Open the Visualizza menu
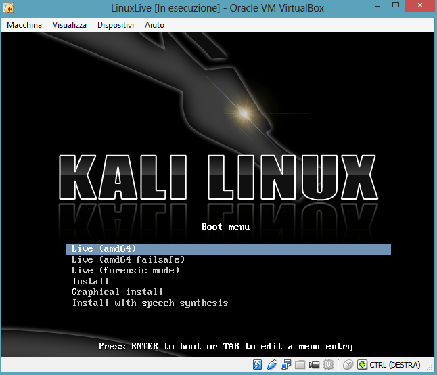437x375 pixels. (x=69, y=25)
